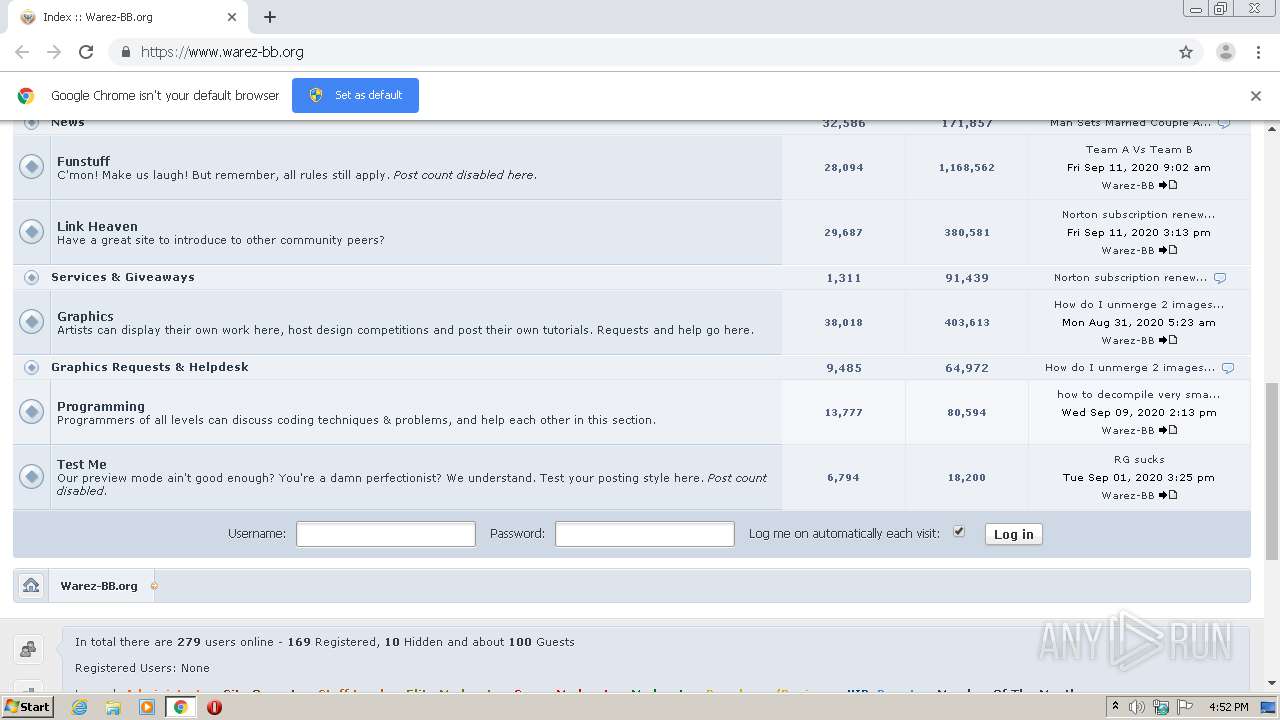
Task: Click the Warez-BB.org breadcrumb link
Action: 99,586
